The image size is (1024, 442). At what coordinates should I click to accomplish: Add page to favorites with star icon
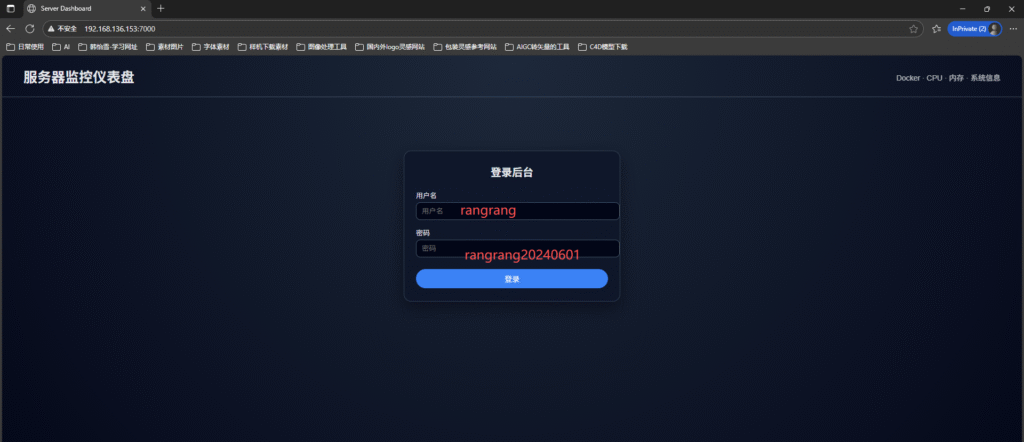tap(913, 29)
